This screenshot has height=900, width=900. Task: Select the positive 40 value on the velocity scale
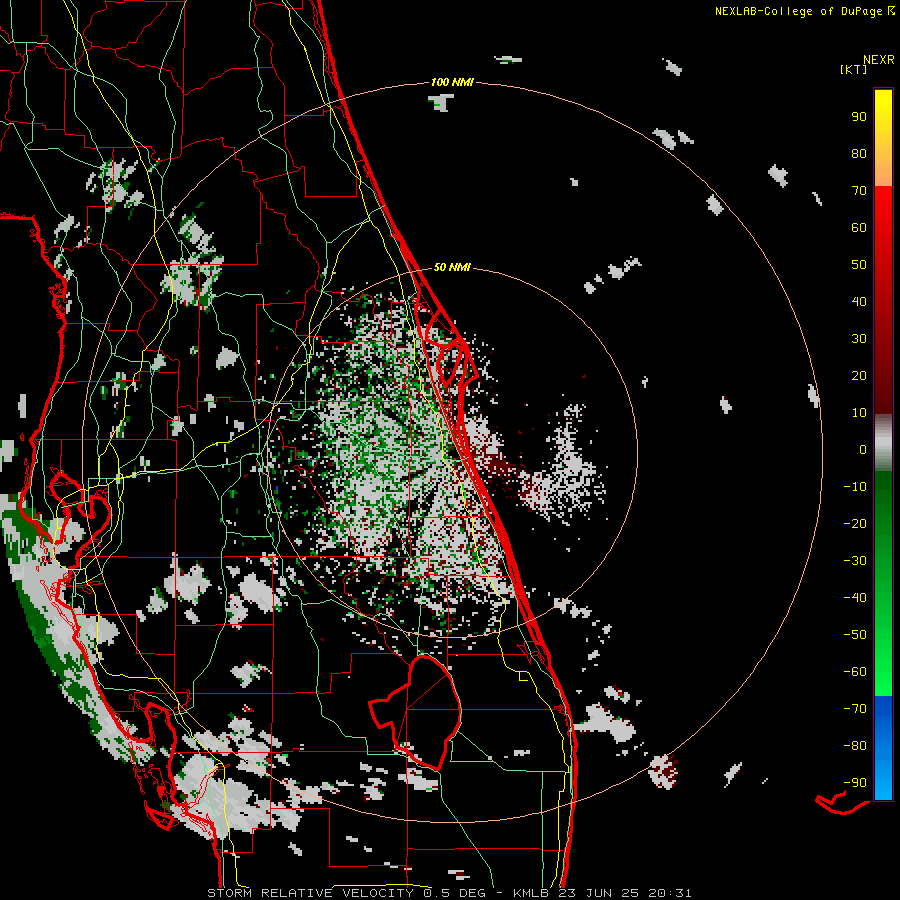pos(859,301)
